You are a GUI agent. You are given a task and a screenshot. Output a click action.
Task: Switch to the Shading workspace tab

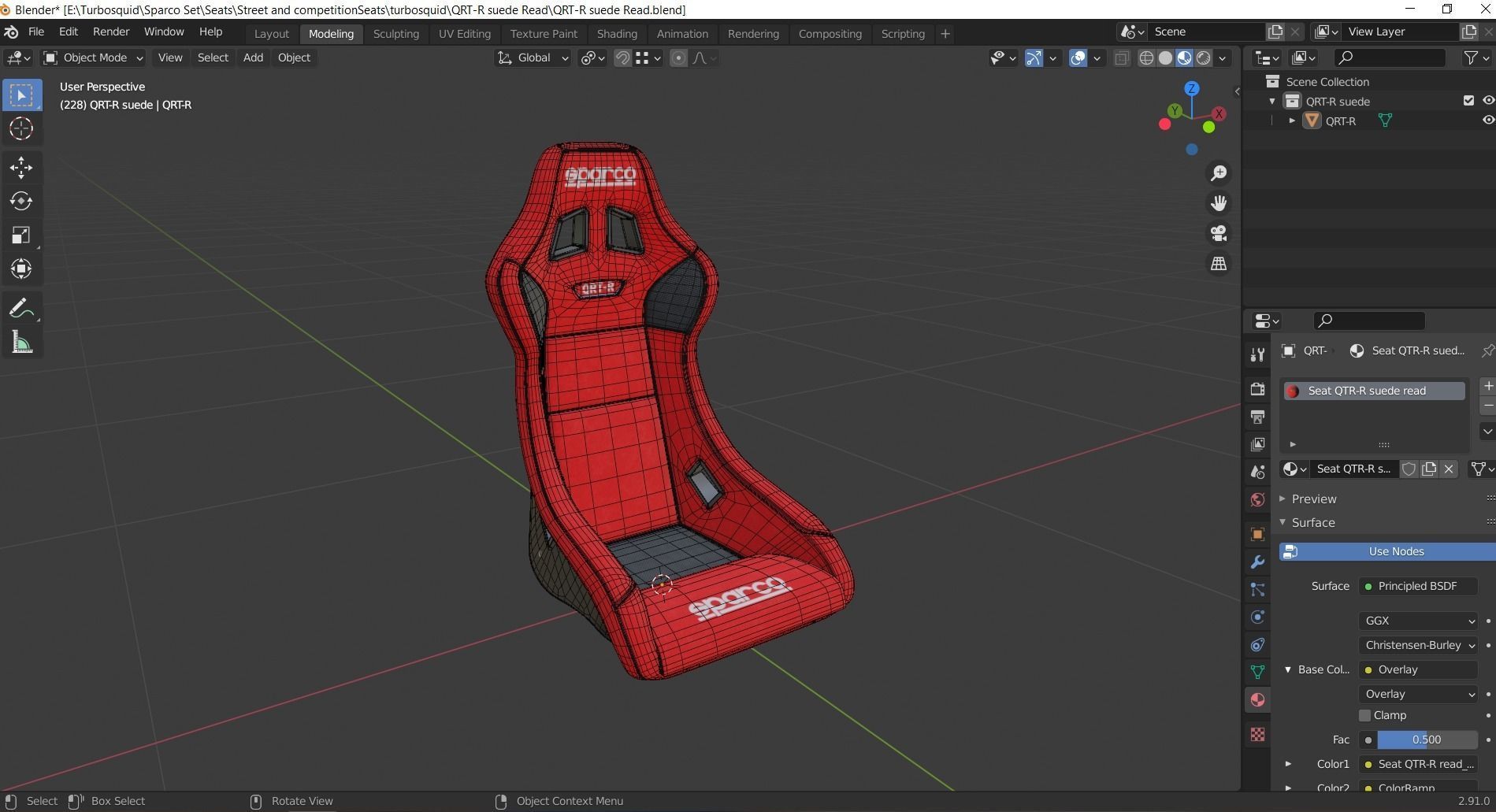click(617, 33)
